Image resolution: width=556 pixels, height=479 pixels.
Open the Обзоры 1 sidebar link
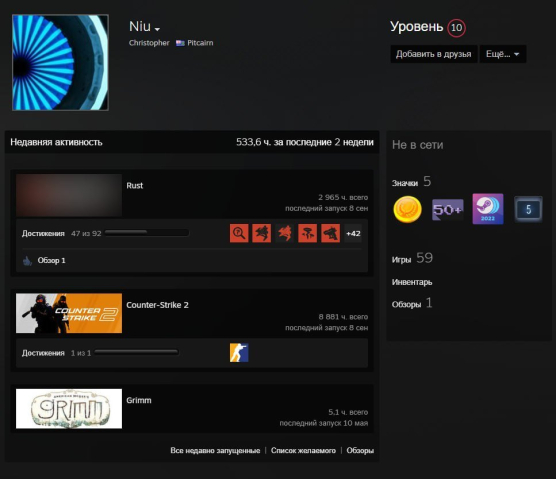click(412, 303)
